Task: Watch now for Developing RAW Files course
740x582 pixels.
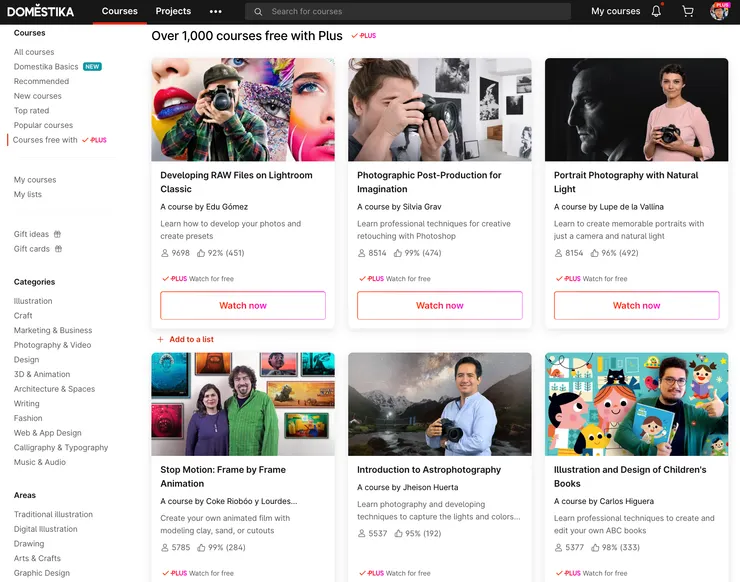Action: click(243, 305)
